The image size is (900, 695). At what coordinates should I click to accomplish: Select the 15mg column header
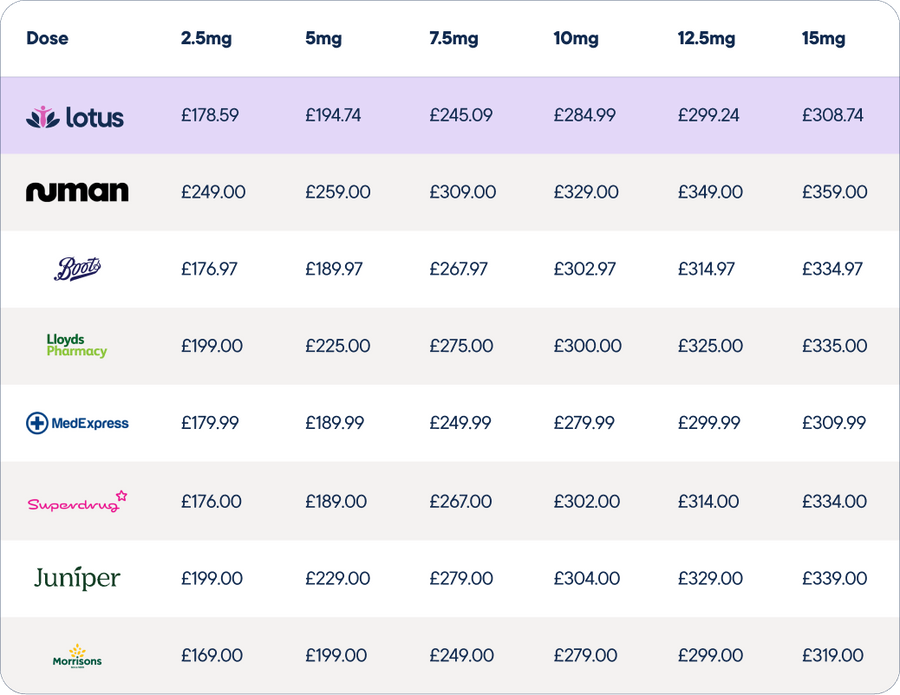coord(823,39)
